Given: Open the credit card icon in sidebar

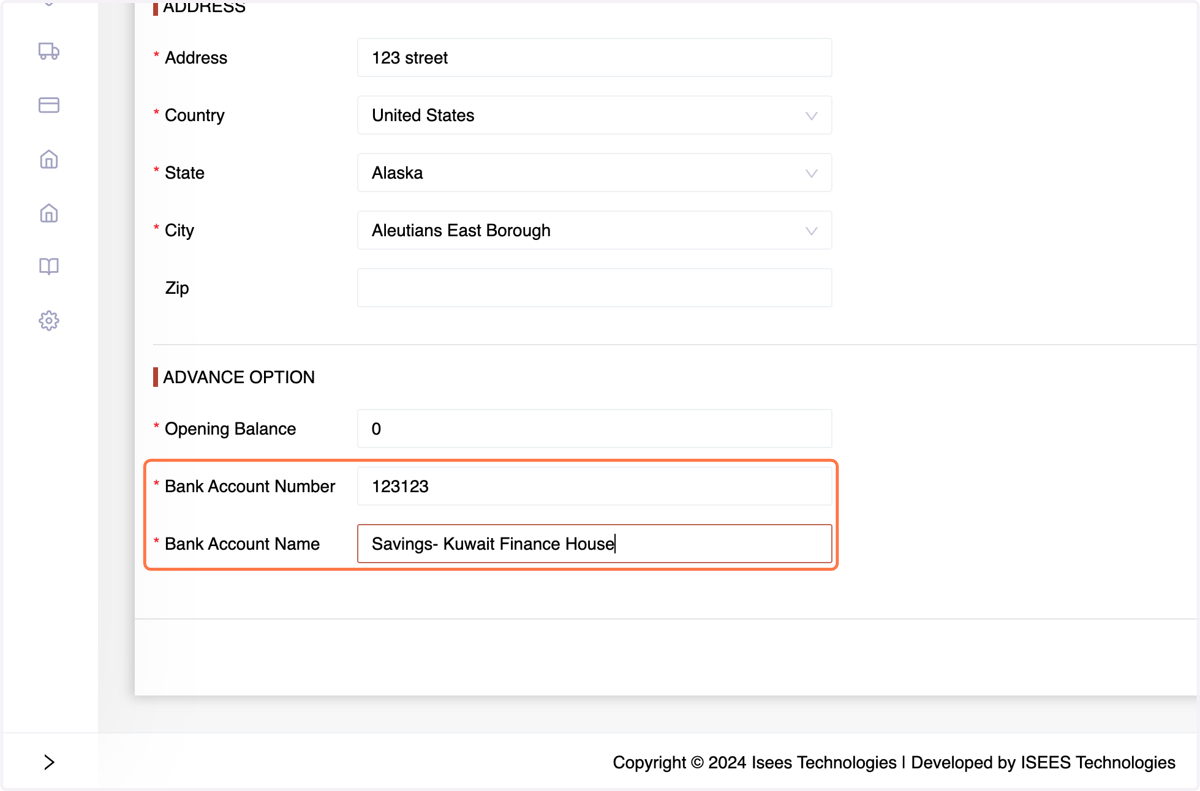Looking at the screenshot, I should tap(49, 105).
